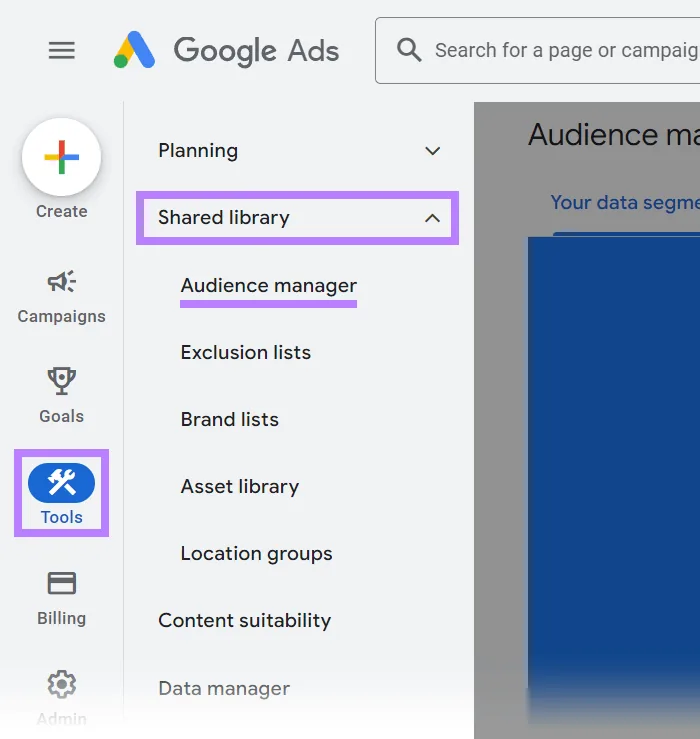
Task: Open Data manager
Action: coord(224,689)
